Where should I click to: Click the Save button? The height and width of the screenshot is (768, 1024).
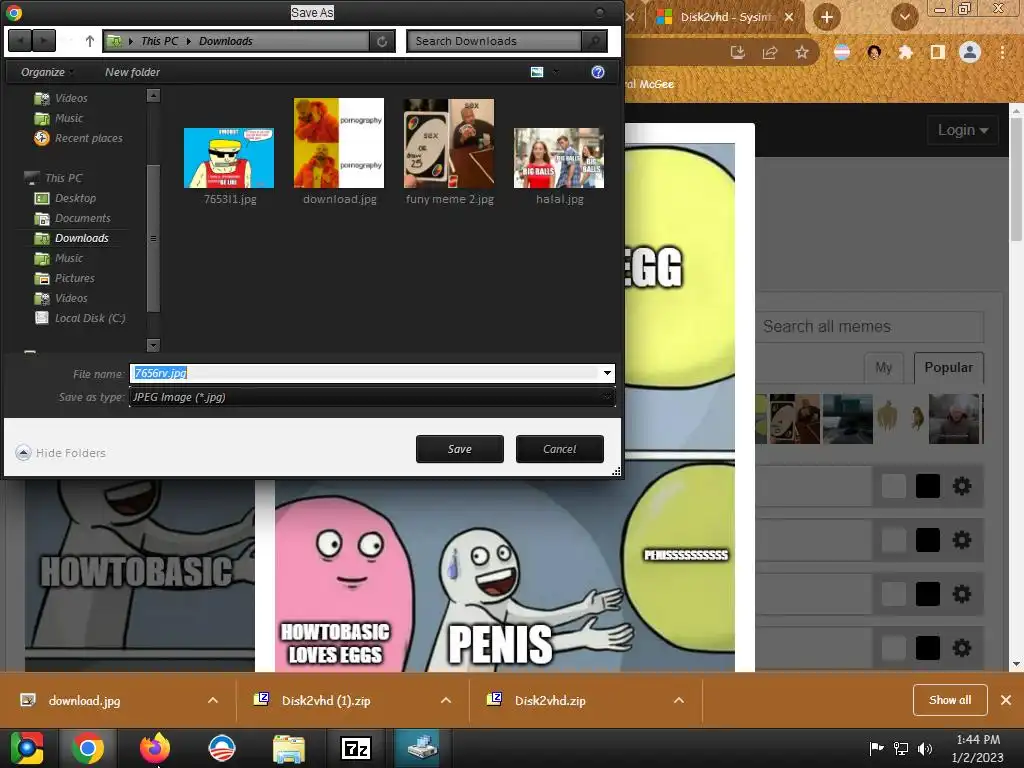460,449
